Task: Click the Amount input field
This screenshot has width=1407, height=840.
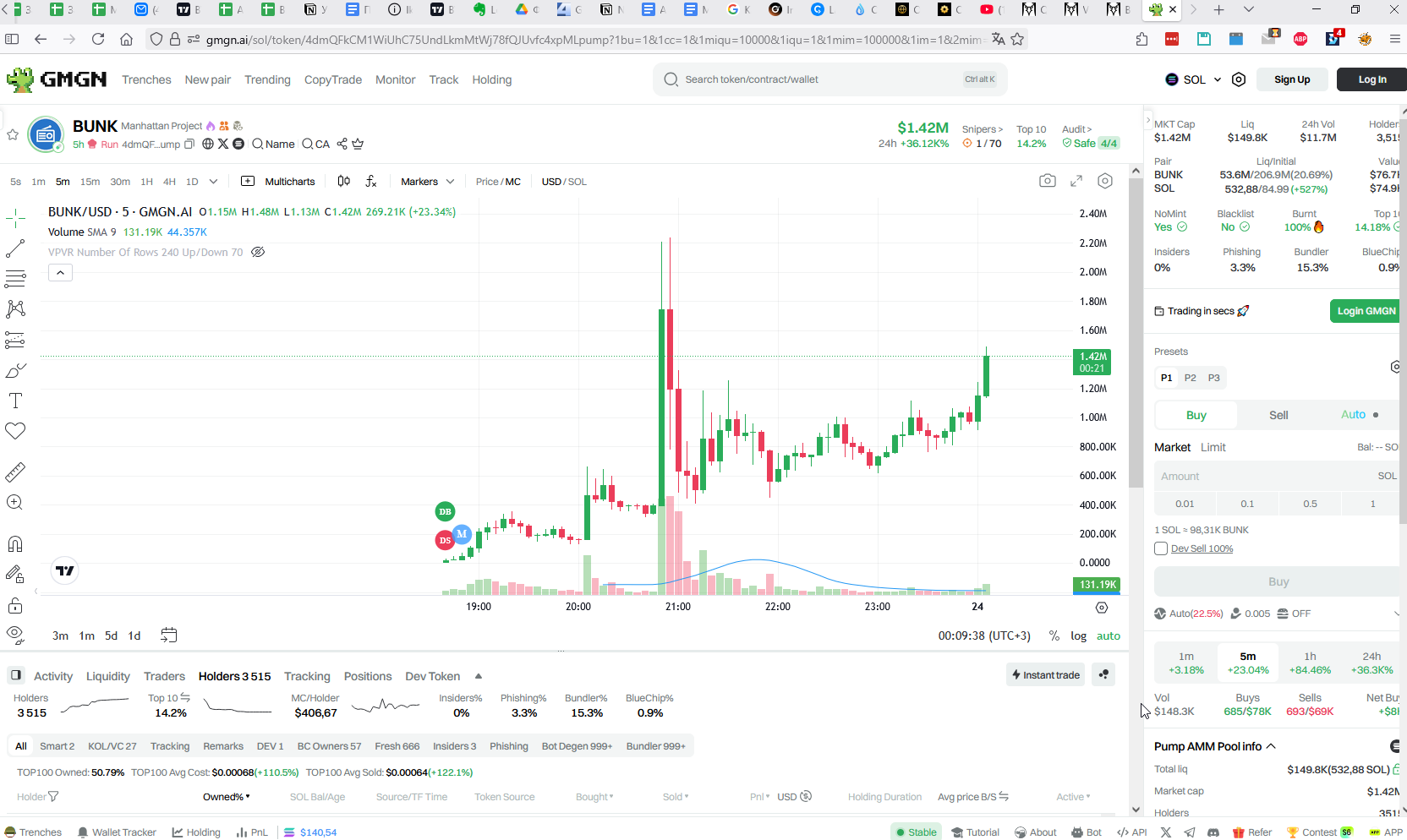Action: click(x=1278, y=476)
